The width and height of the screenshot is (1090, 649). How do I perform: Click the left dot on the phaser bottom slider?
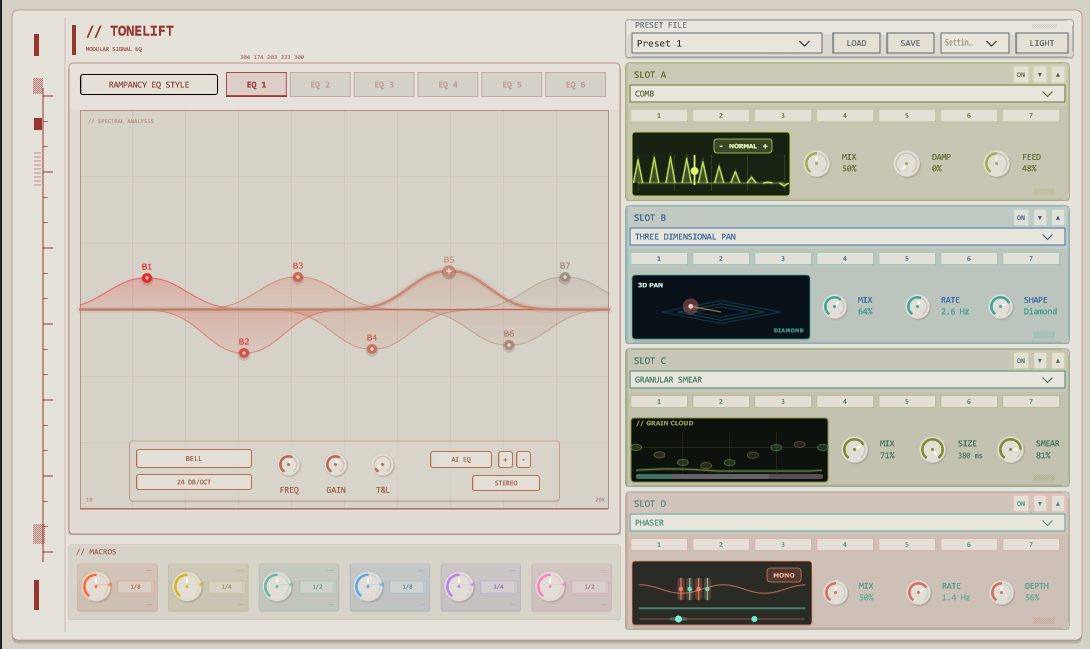tap(678, 618)
